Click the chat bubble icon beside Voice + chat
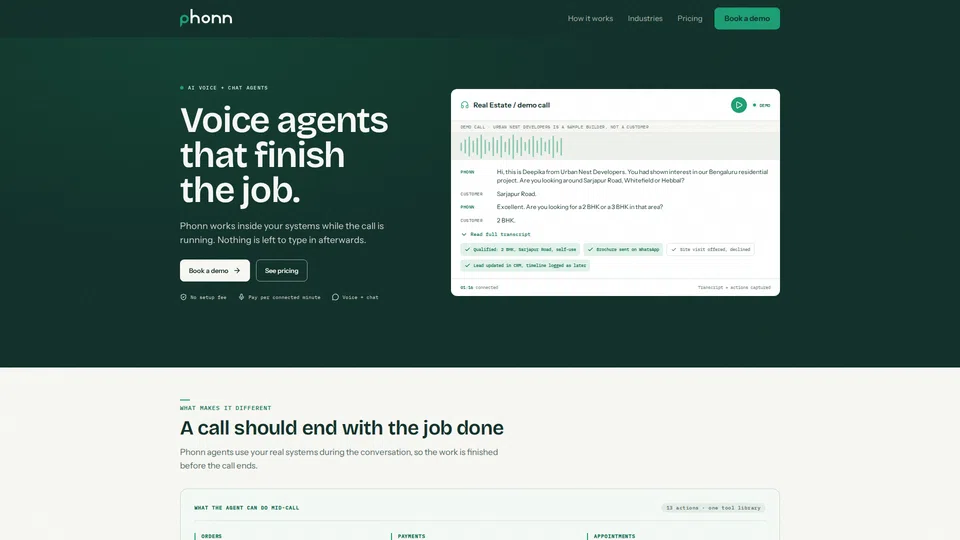 [x=335, y=297]
